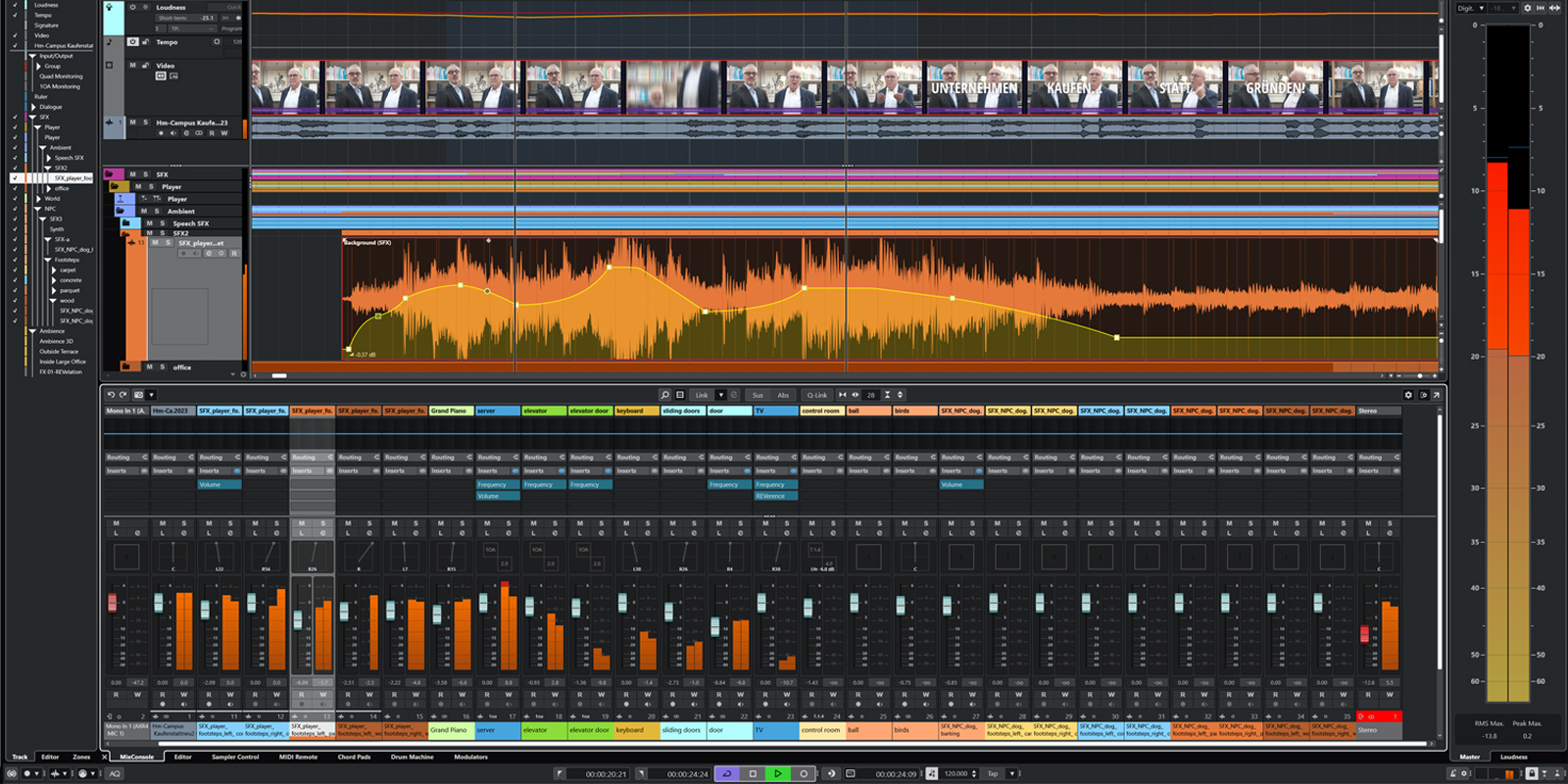Open the MixConsole search magnifier
Viewport: 1568px width, 784px height.
coord(664,395)
